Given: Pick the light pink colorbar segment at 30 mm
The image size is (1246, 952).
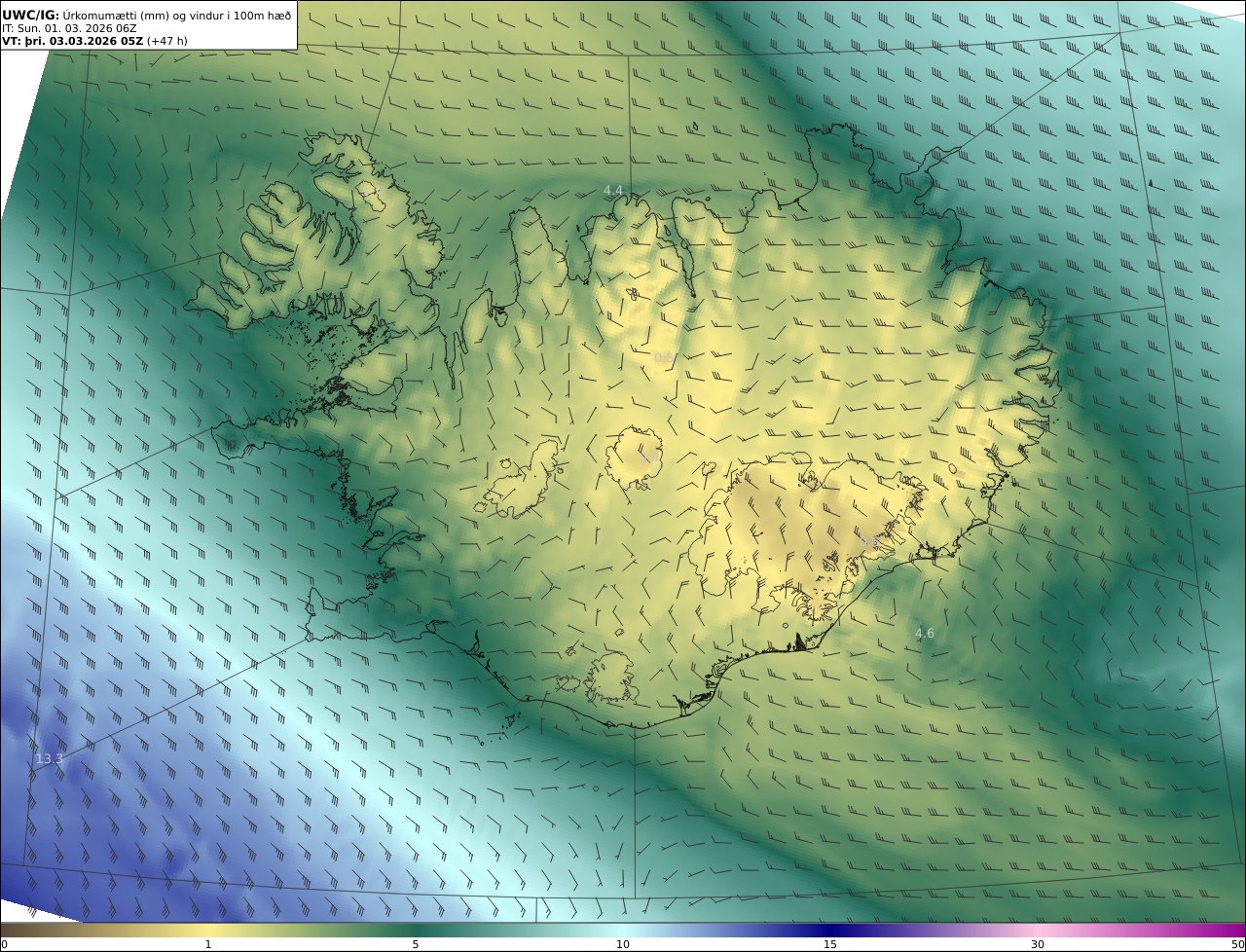Looking at the screenshot, I should (1038, 930).
